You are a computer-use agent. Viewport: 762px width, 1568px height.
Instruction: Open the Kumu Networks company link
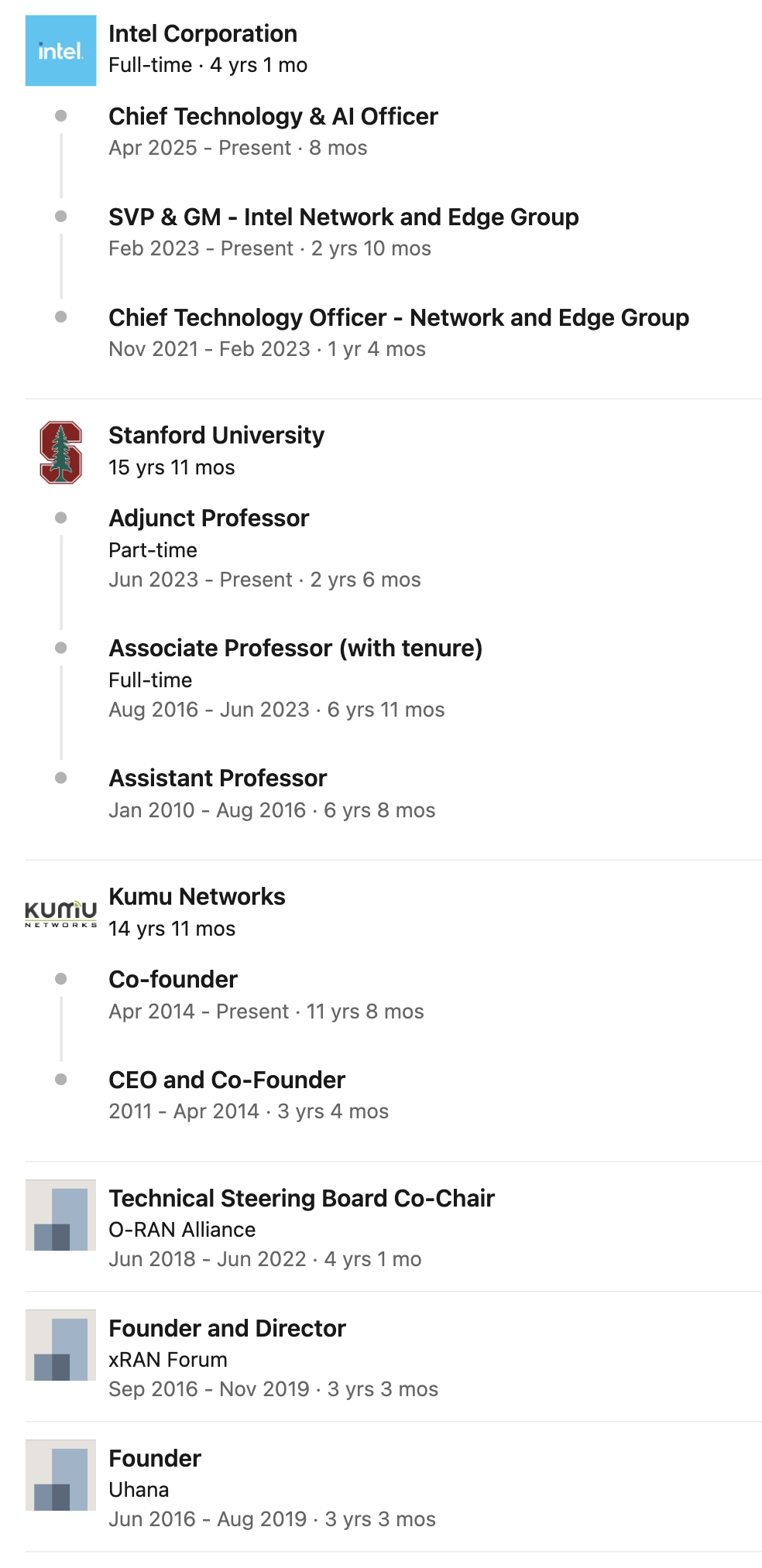(197, 897)
